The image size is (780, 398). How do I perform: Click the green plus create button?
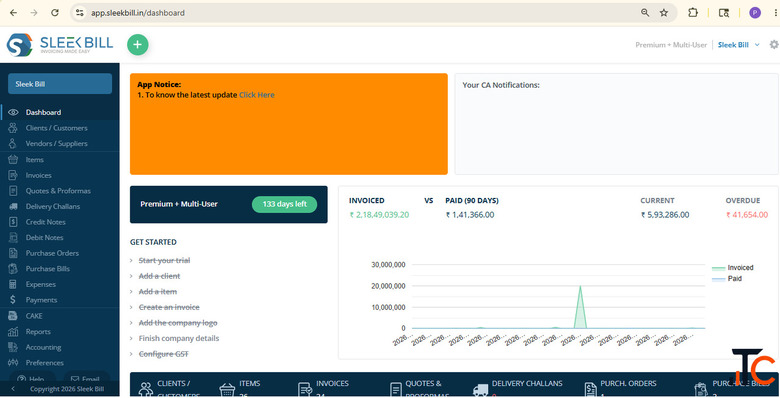(x=138, y=45)
